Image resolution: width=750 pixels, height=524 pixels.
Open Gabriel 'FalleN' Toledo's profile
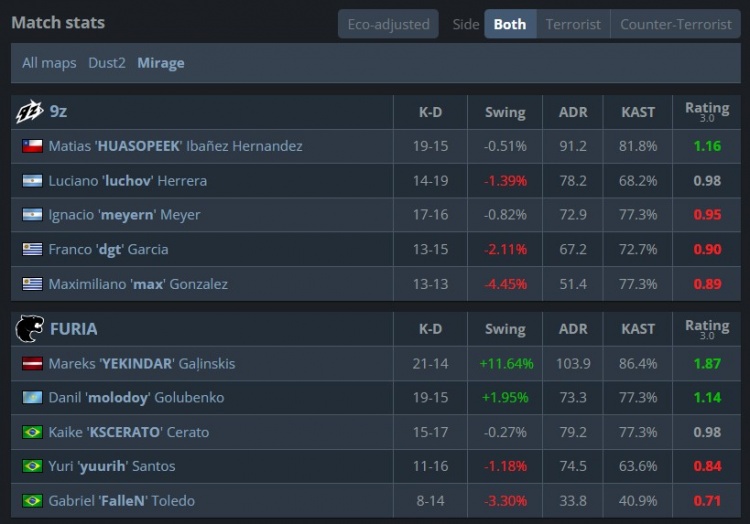pyautogui.click(x=121, y=501)
